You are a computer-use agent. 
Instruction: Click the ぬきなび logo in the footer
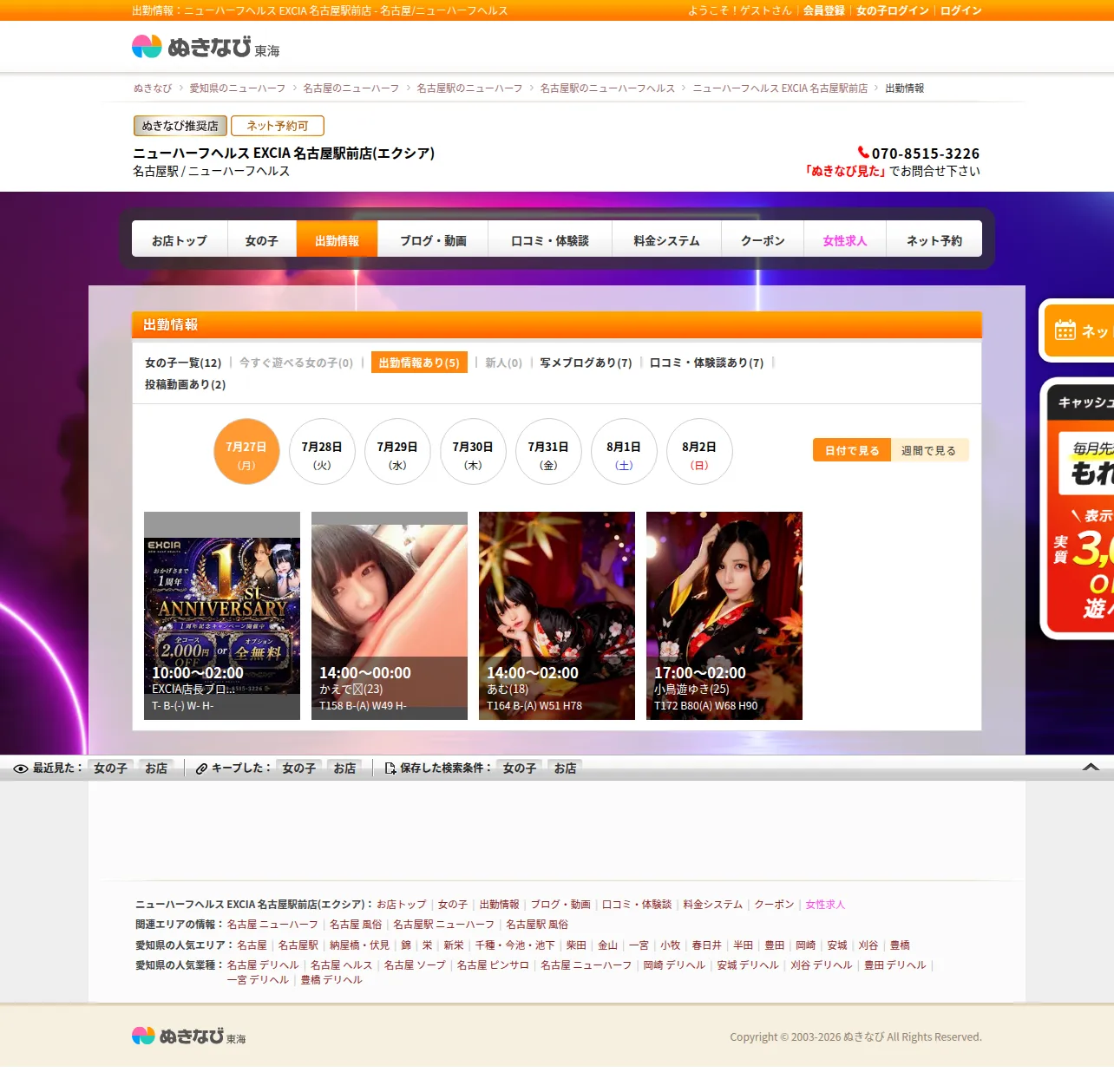[188, 1036]
